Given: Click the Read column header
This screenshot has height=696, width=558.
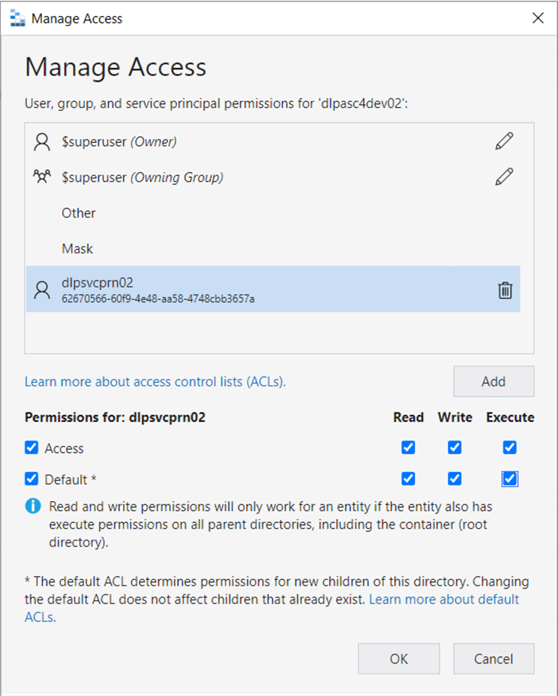Looking at the screenshot, I should pyautogui.click(x=408, y=417).
